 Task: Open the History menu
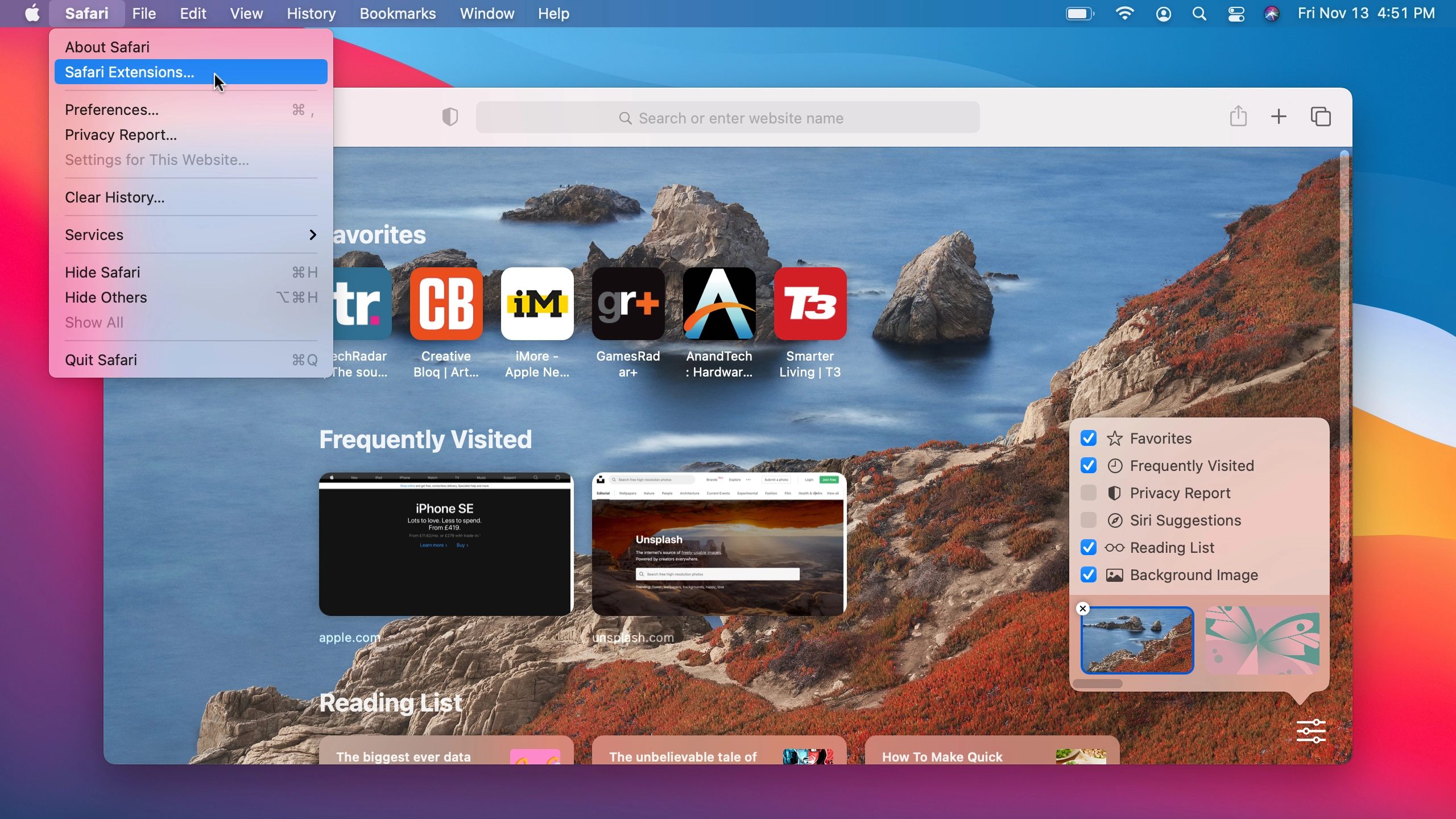click(311, 14)
